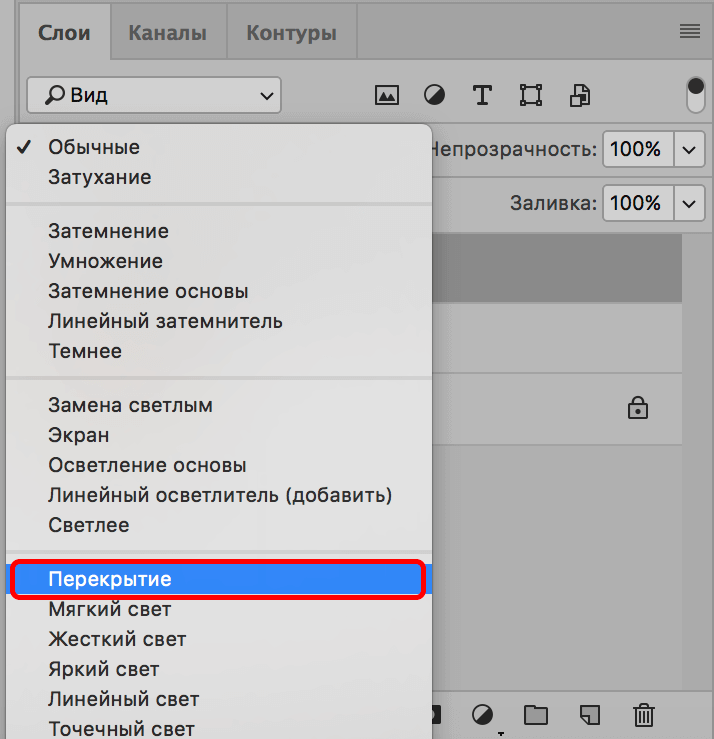714x739 pixels.
Task: Switch to the Каналы tab
Action: point(168,32)
